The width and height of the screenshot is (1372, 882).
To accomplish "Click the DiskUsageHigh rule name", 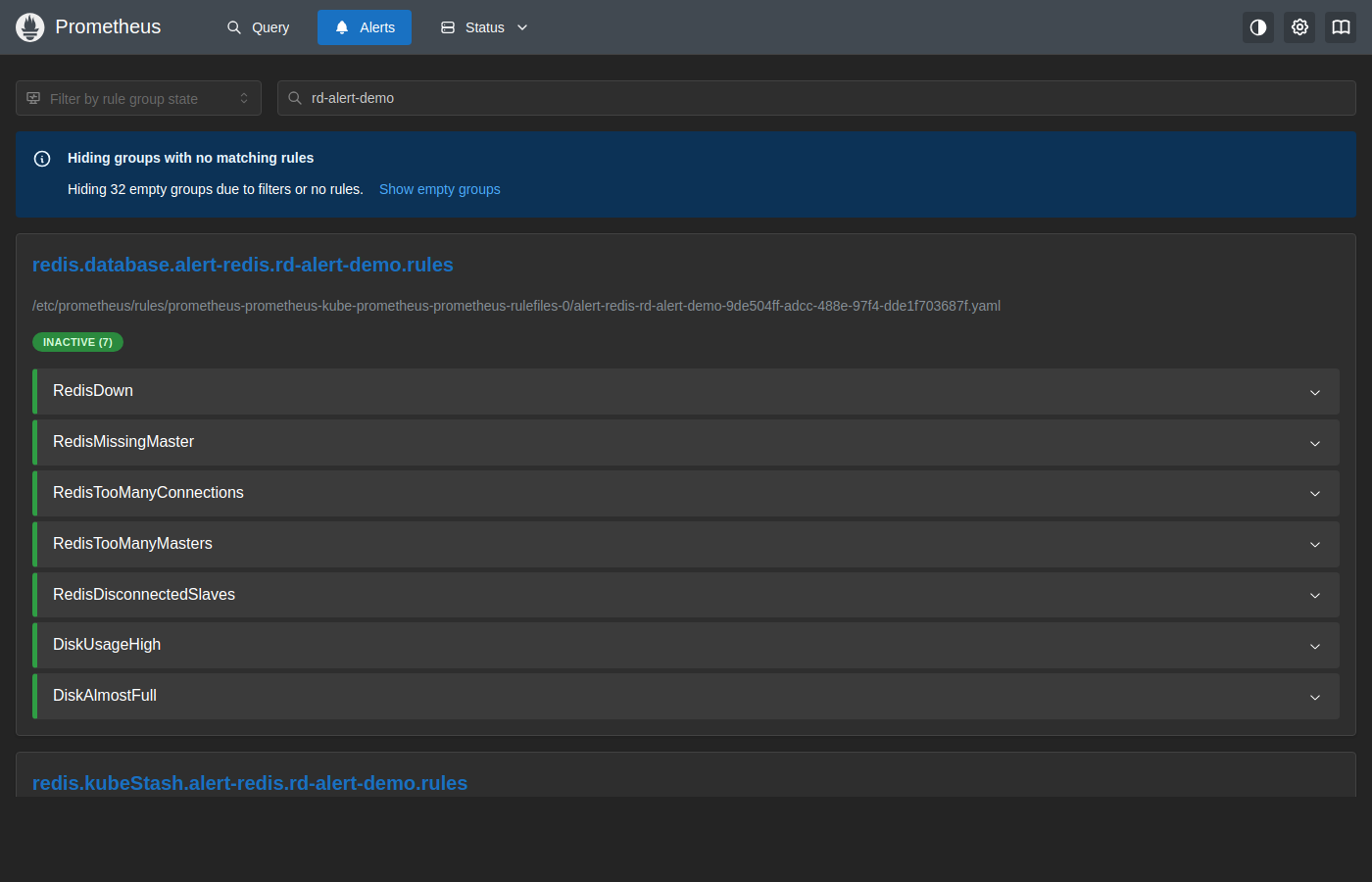I will tap(107, 645).
